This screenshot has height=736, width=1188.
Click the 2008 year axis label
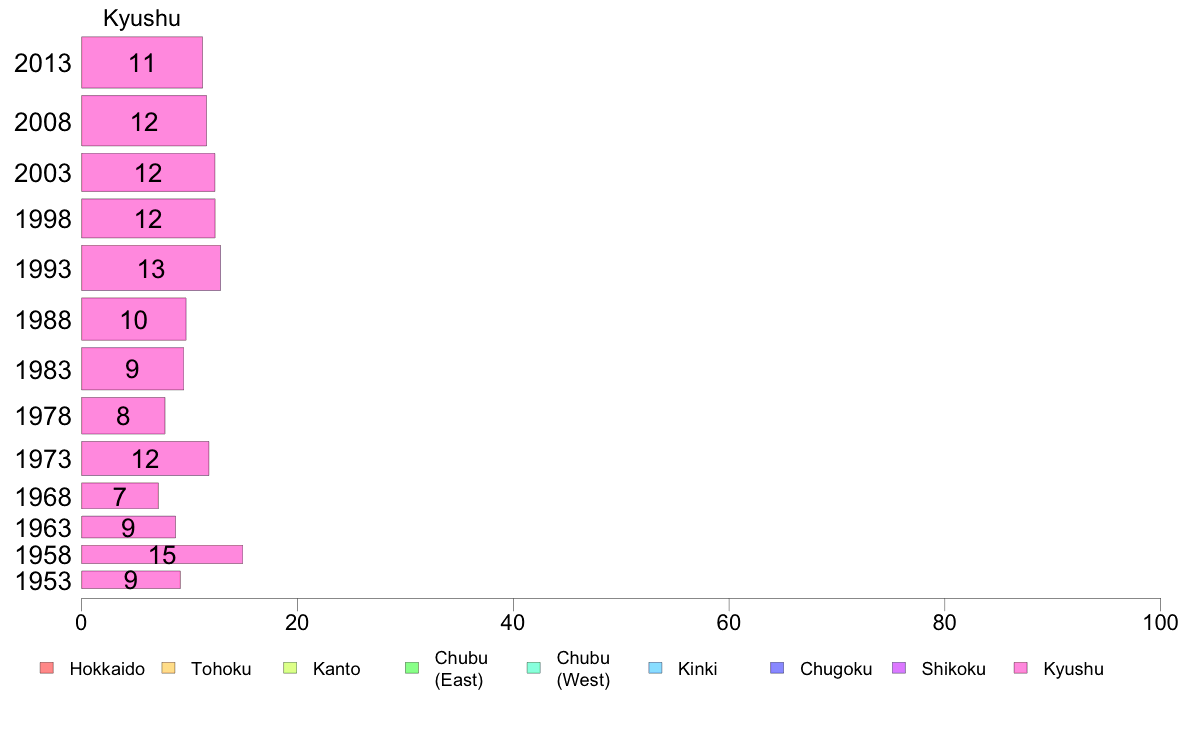click(42, 122)
